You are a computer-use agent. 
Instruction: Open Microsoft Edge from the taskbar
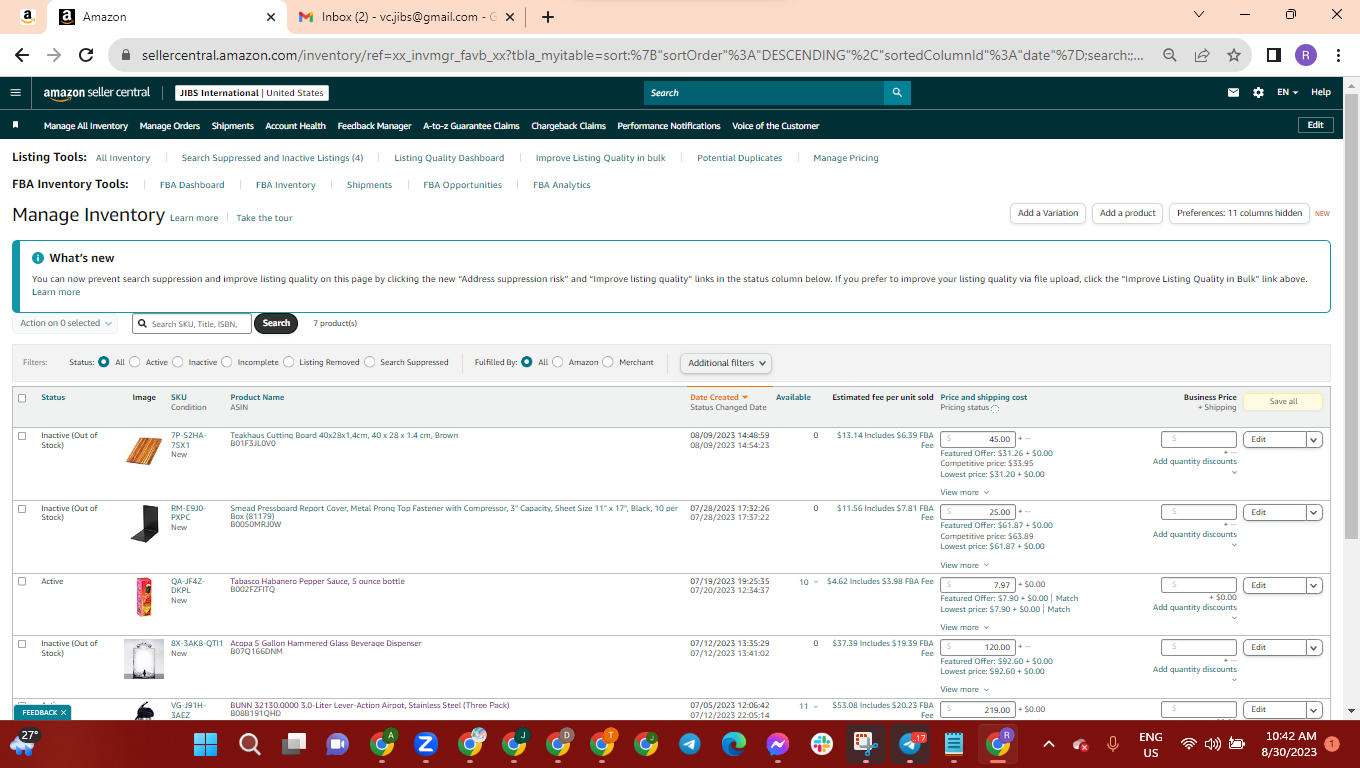tap(733, 744)
